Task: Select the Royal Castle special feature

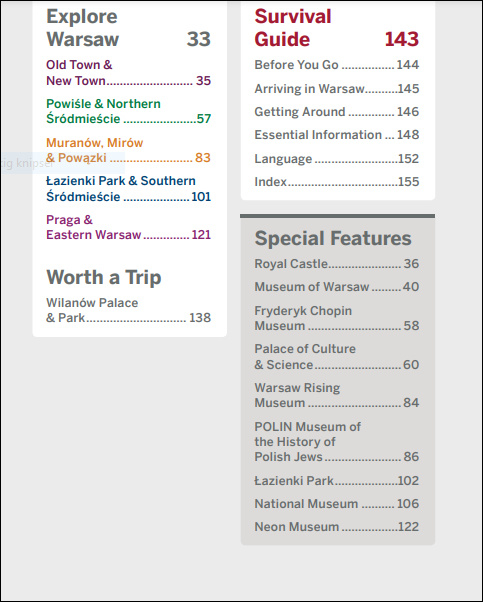Action: pos(336,264)
